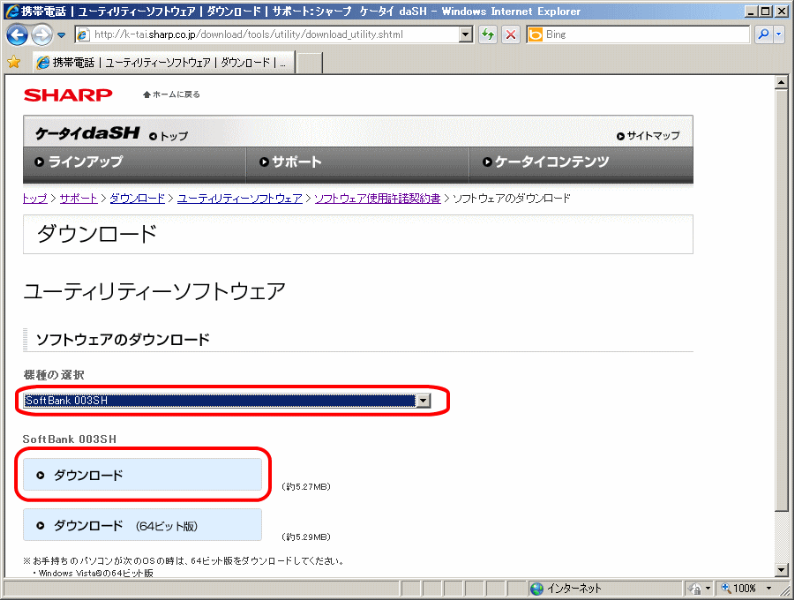Screen dimensions: 794x600
Task: Click the browser Back arrow button
Action: coord(17,35)
